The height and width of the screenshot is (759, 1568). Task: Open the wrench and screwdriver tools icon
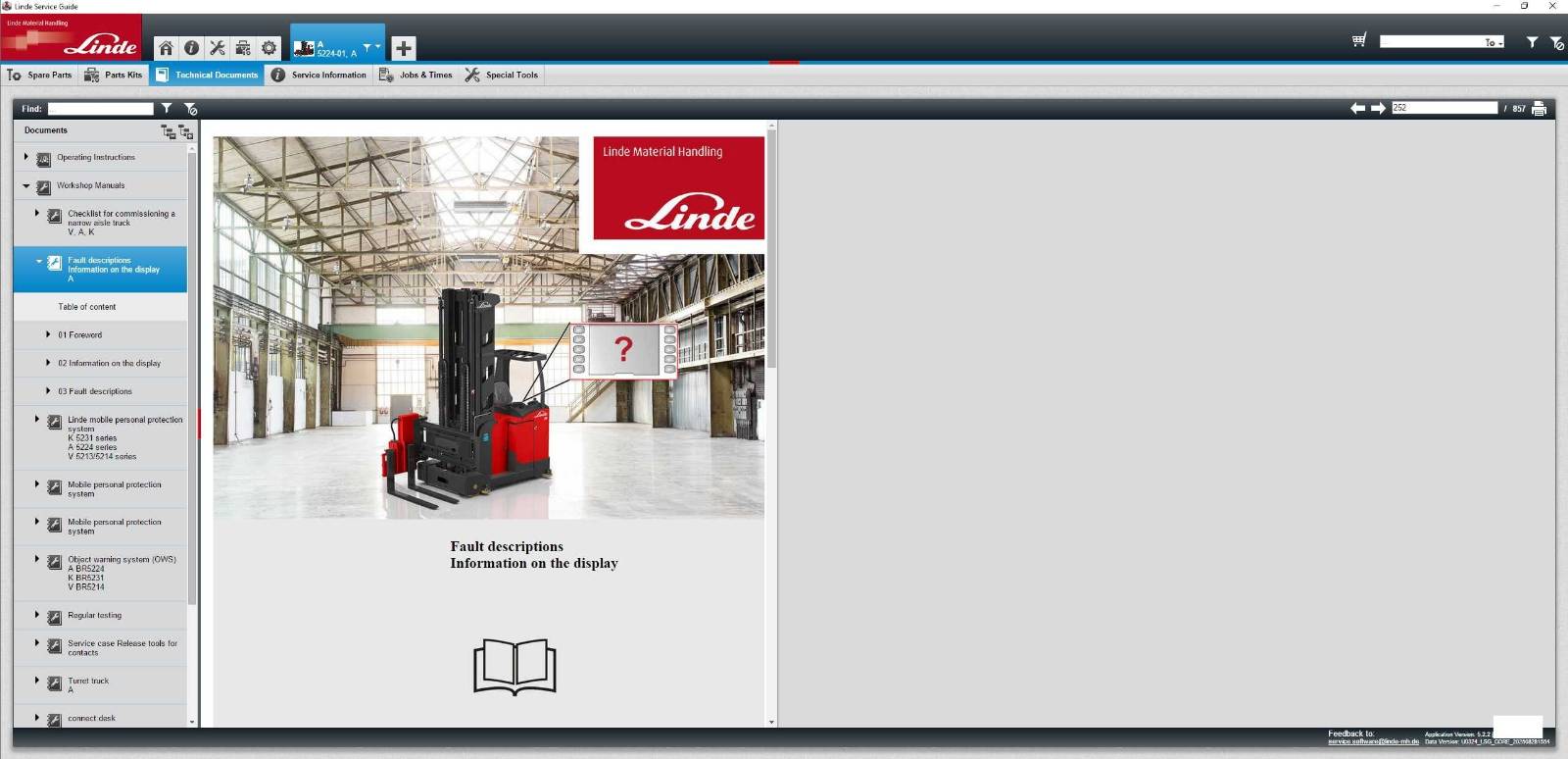pos(217,47)
